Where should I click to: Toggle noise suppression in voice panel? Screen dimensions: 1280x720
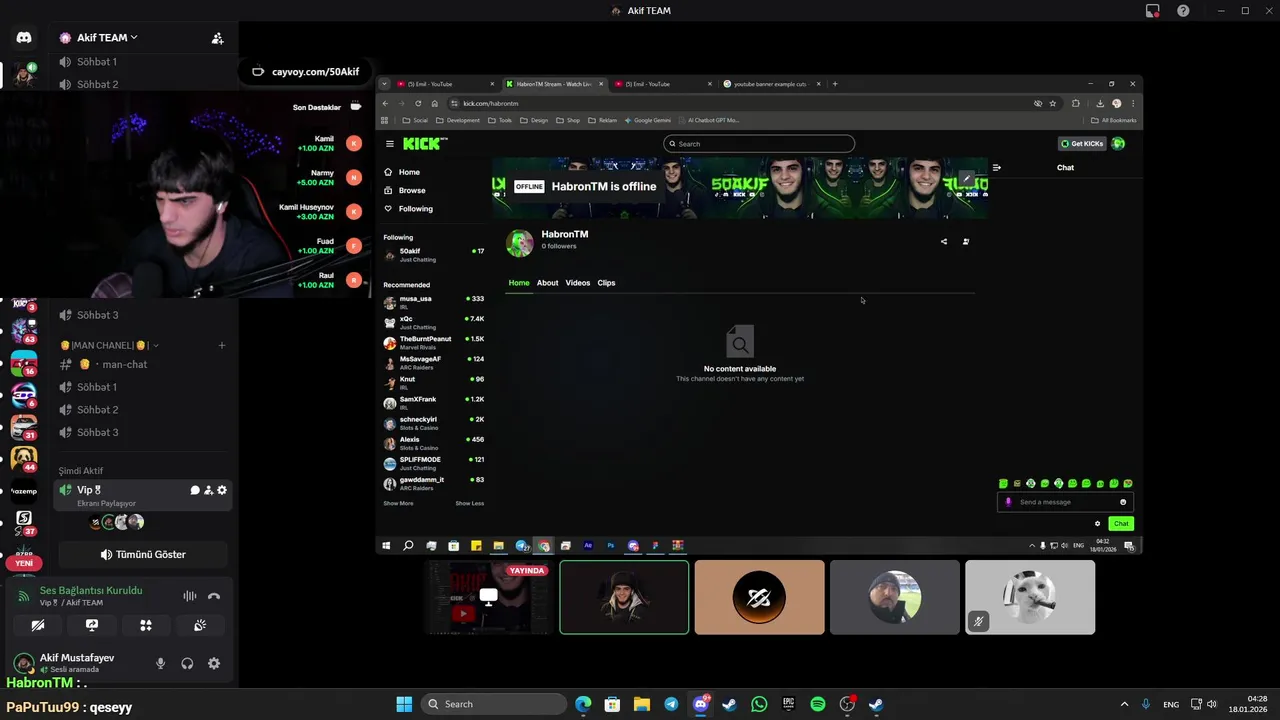click(x=189, y=596)
